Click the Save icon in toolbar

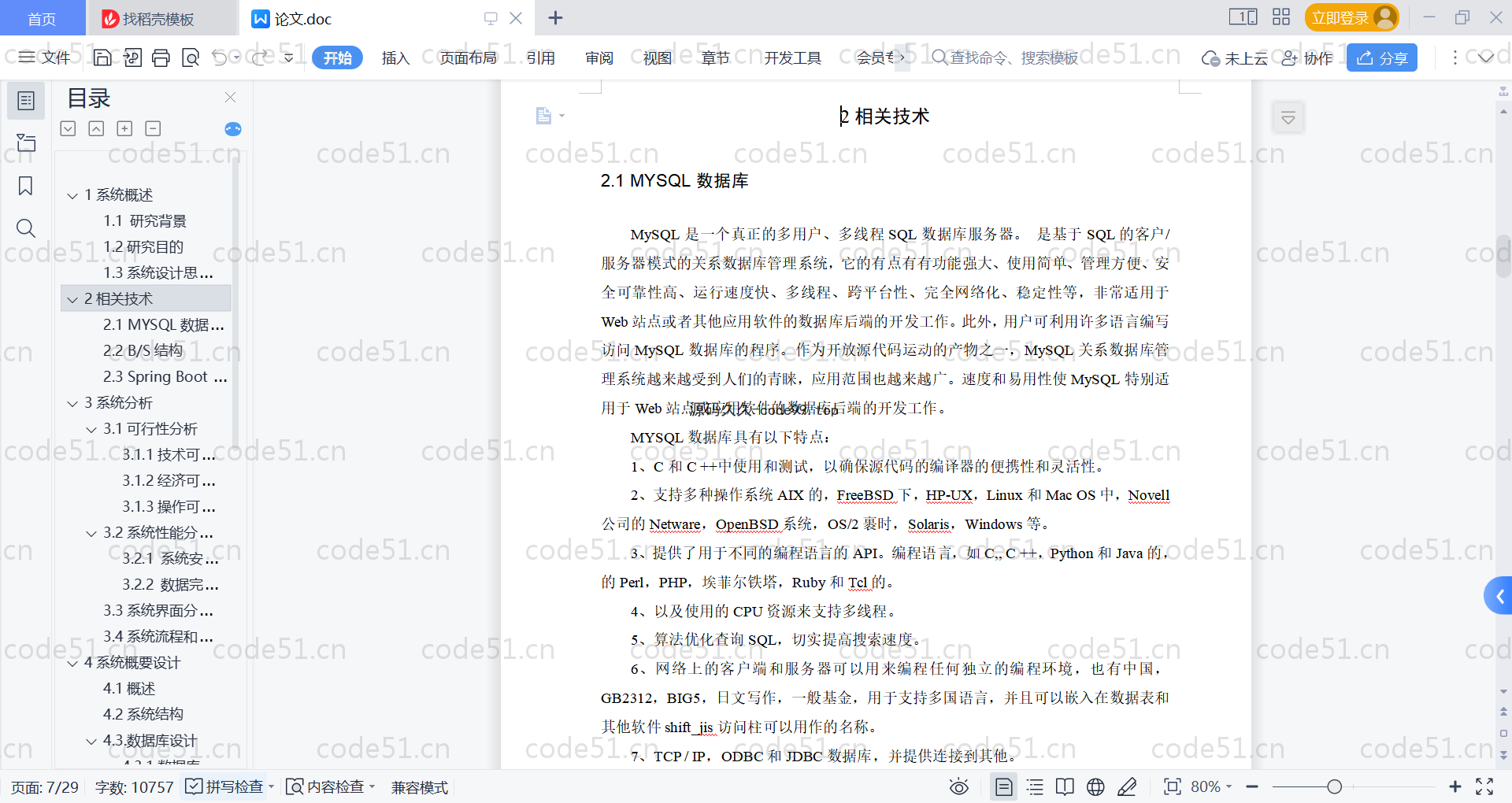(x=102, y=57)
